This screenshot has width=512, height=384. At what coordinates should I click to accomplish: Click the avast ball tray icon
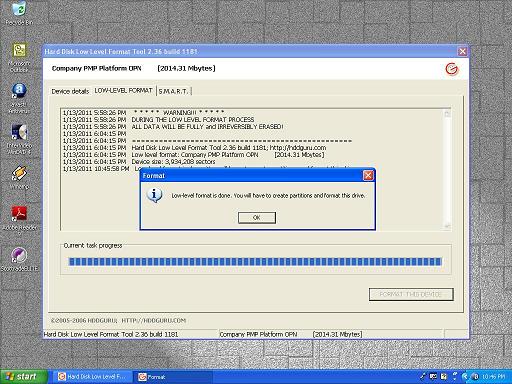[x=475, y=377]
